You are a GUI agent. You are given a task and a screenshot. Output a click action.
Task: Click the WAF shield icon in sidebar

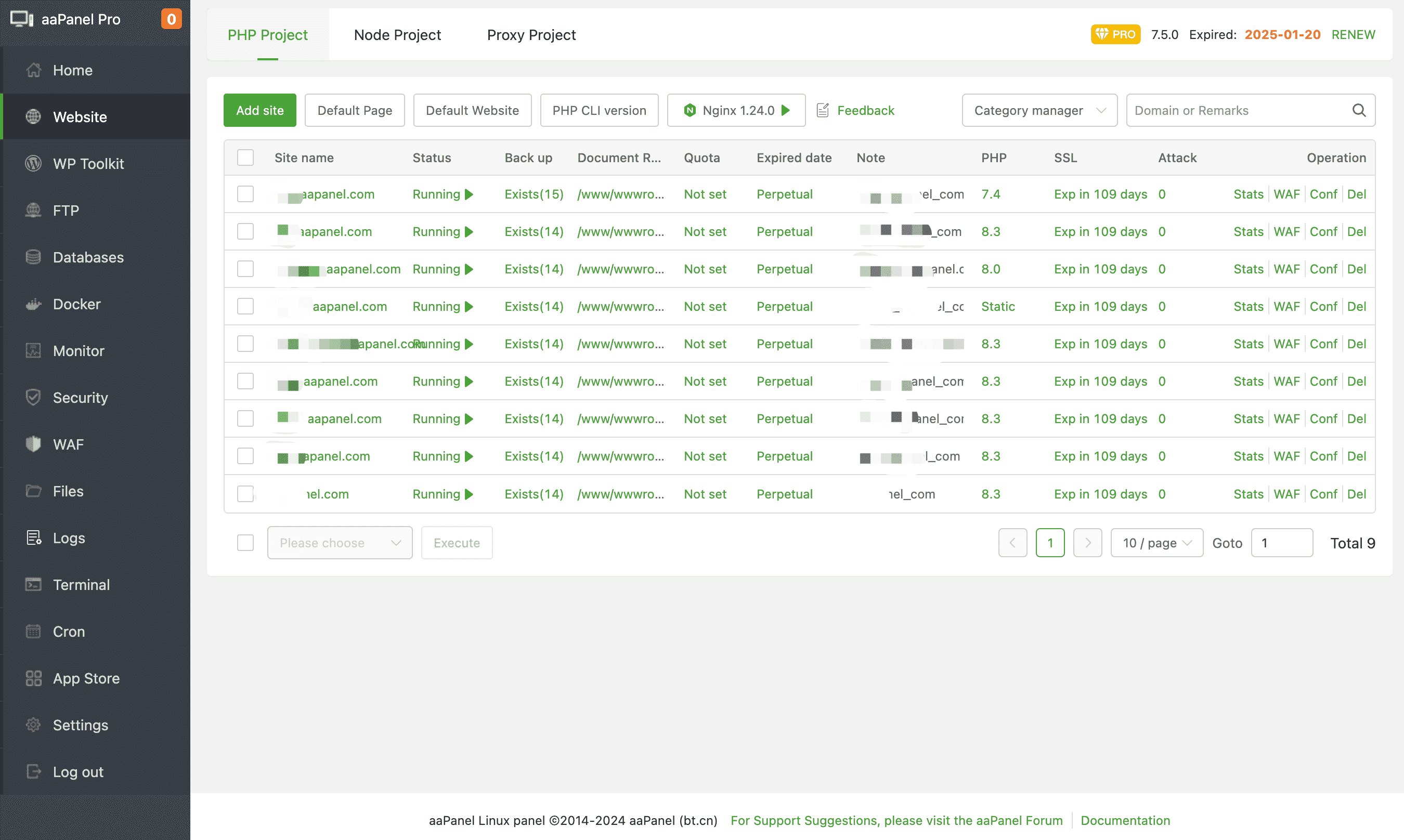[33, 444]
